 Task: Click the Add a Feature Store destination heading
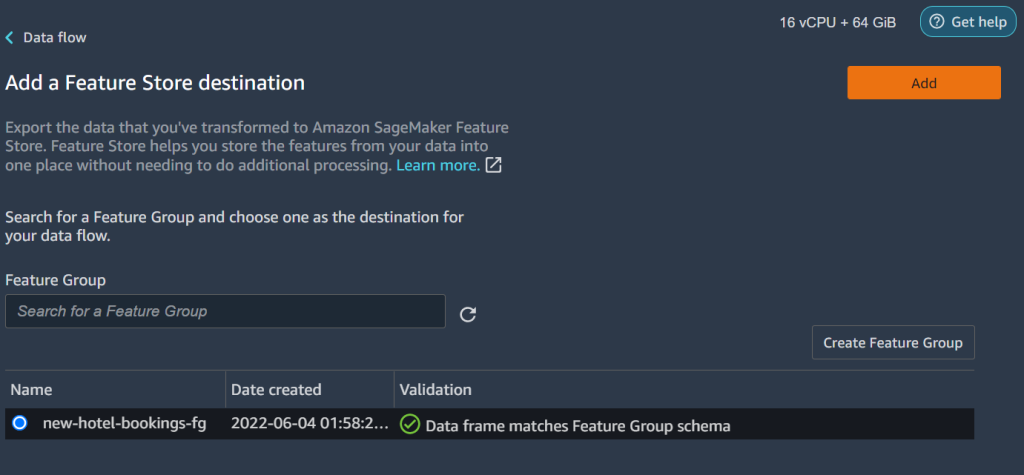point(155,82)
